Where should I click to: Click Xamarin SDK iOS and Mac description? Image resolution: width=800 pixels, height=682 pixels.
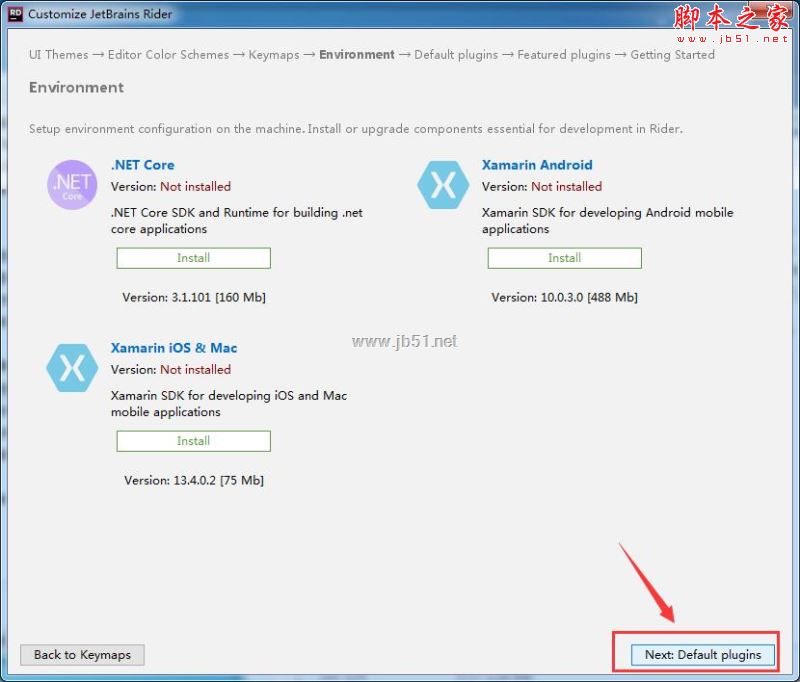coord(229,404)
